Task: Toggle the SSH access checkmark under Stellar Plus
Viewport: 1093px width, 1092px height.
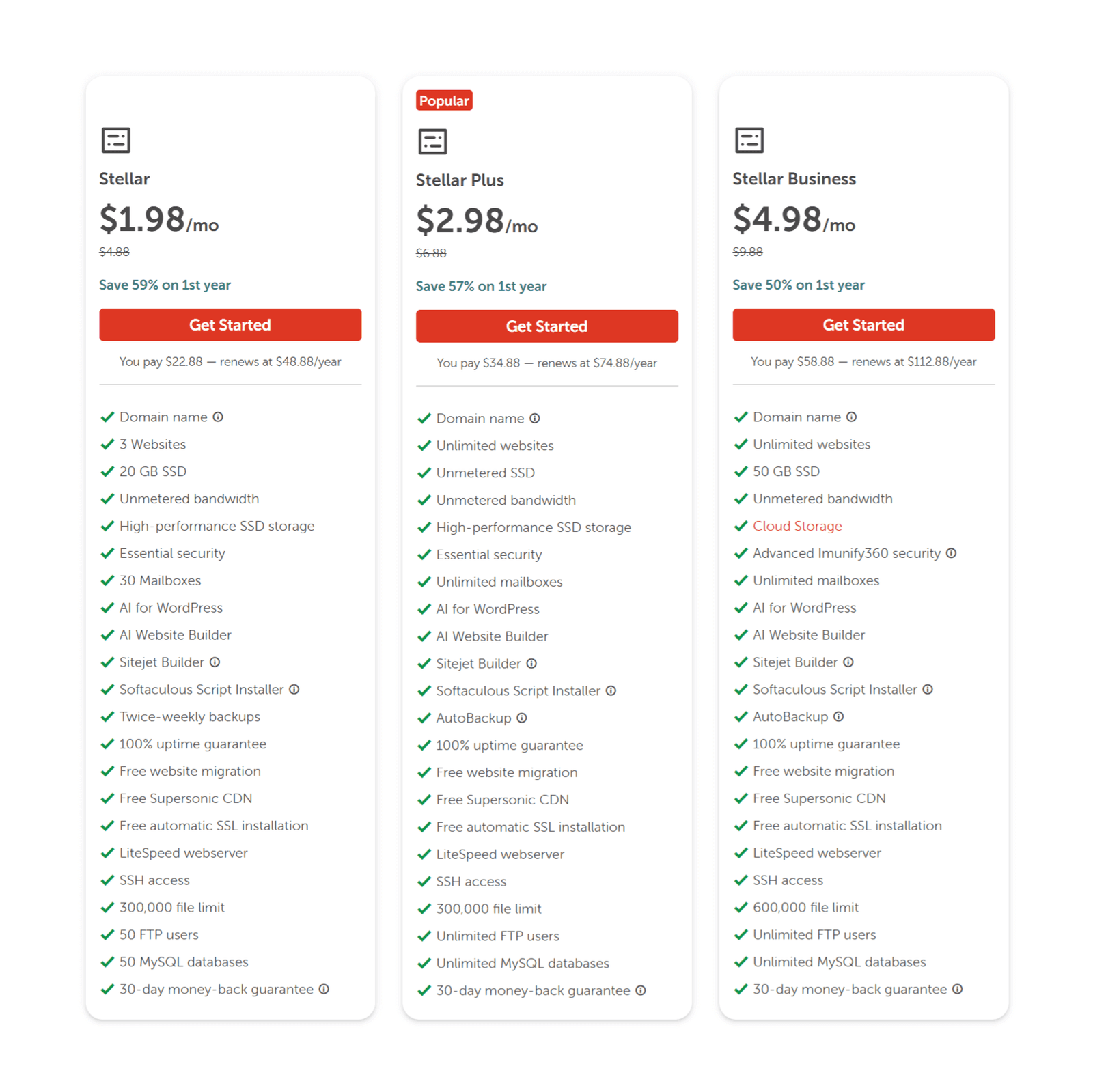Action: coord(424,881)
